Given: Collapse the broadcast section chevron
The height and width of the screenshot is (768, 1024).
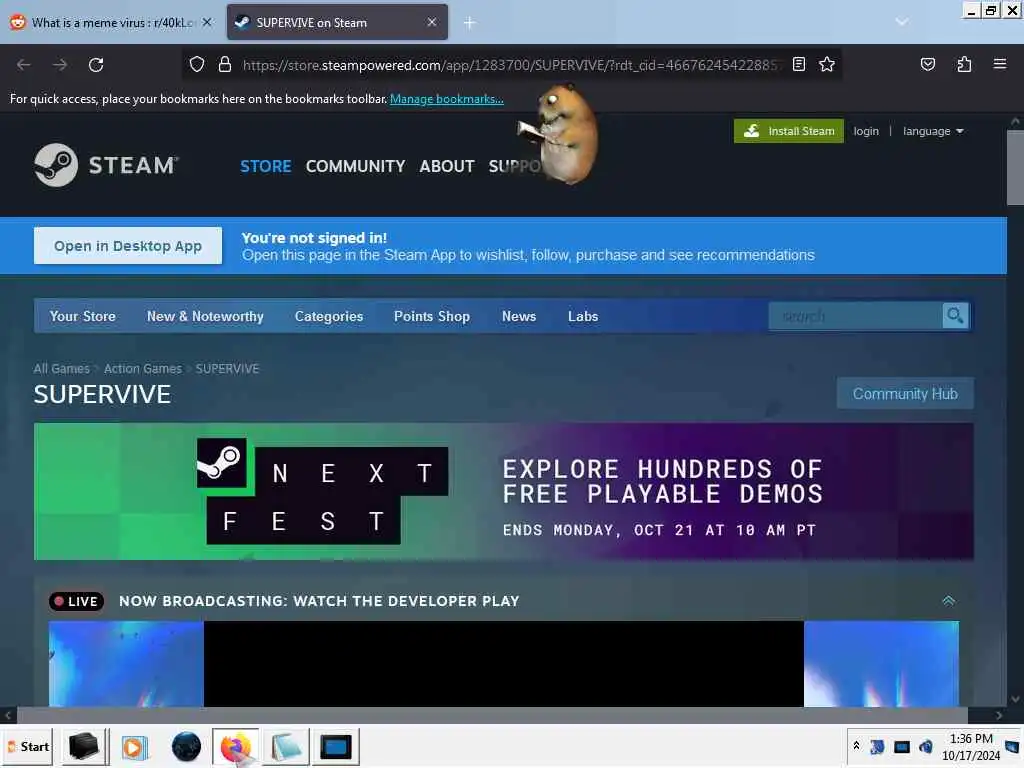Looking at the screenshot, I should 948,601.
